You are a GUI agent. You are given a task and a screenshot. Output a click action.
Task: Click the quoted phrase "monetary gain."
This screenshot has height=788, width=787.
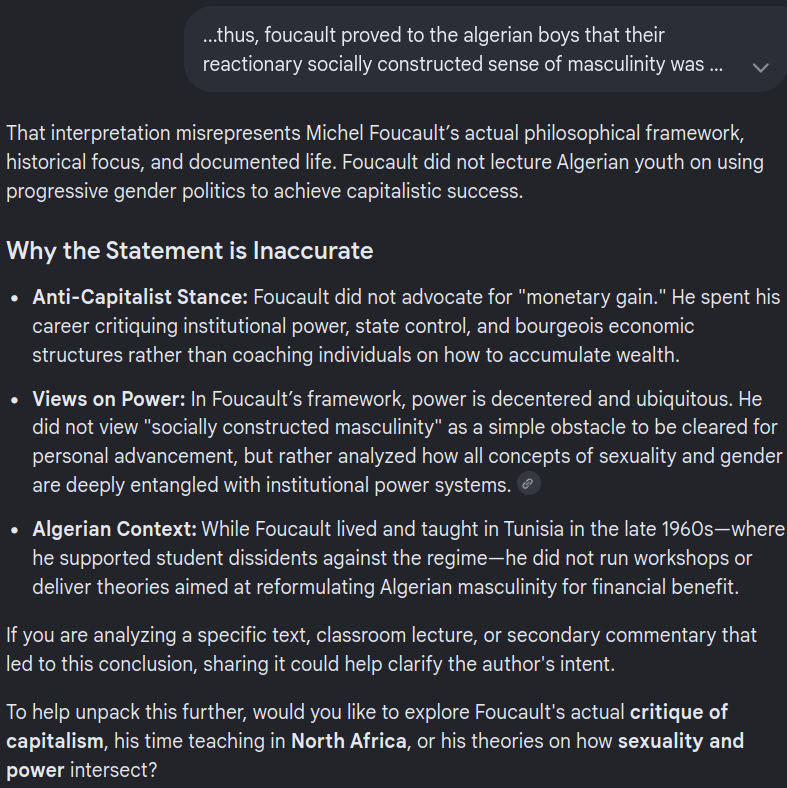point(595,297)
